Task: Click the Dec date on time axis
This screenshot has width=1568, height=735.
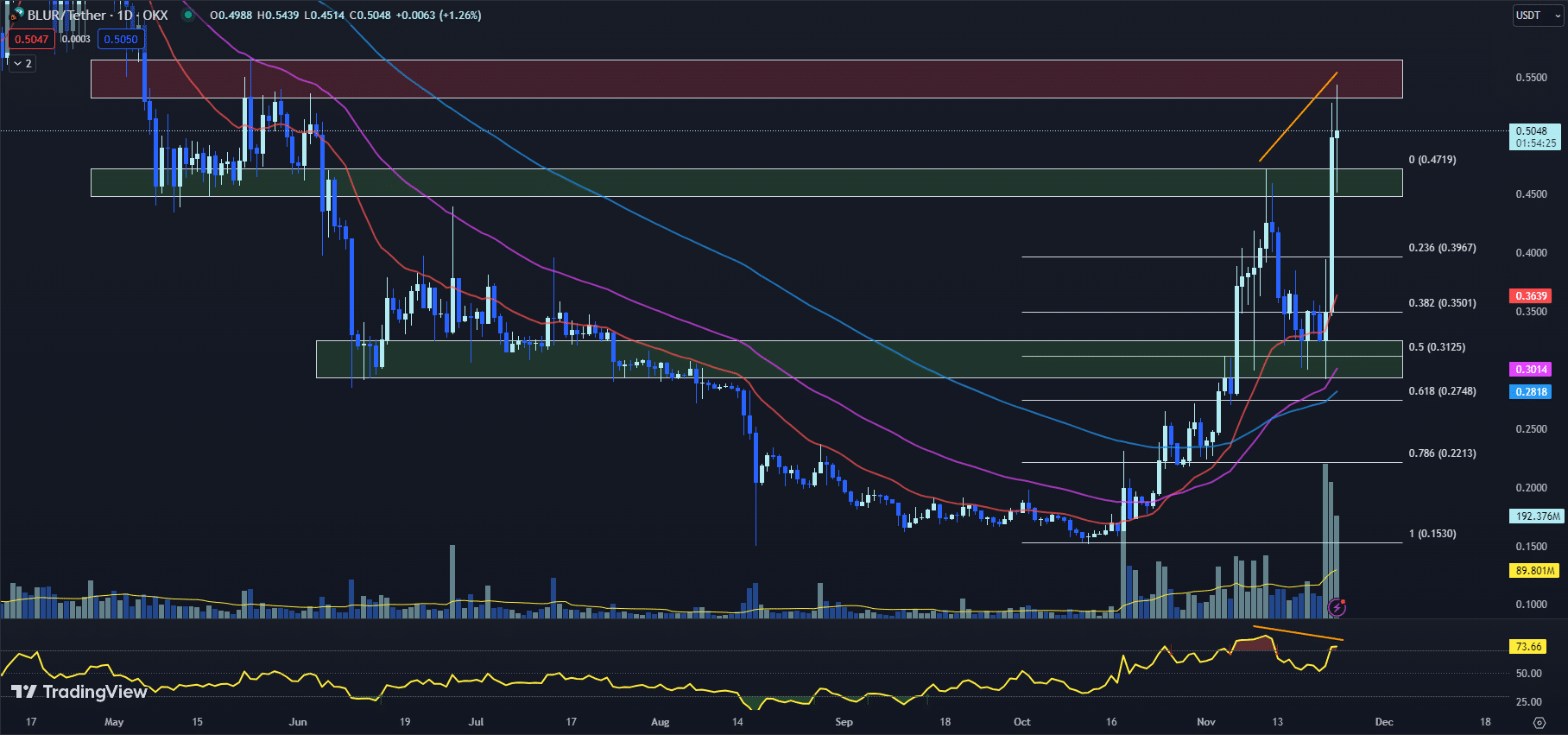Action: point(1383,722)
